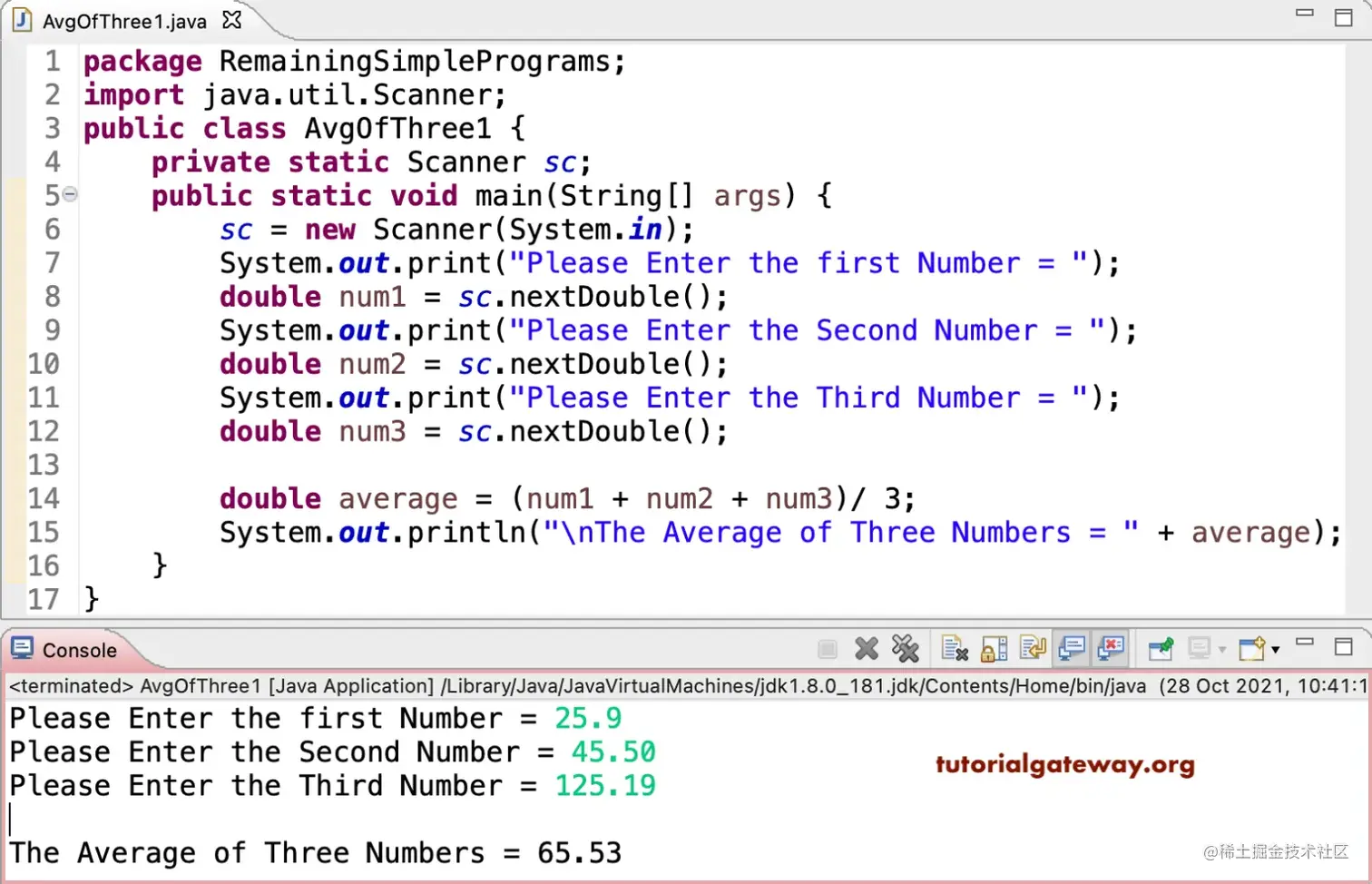Click 'println' on line 15
Image resolution: width=1372 pixels, height=884 pixels.
click(466, 533)
